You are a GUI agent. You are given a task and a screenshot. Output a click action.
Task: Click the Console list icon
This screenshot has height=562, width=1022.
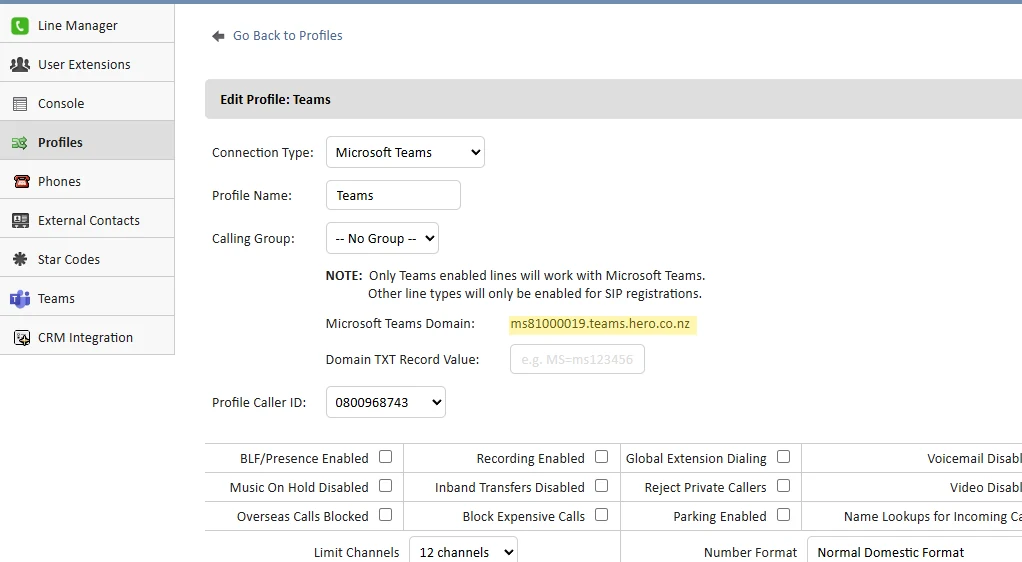click(20, 104)
